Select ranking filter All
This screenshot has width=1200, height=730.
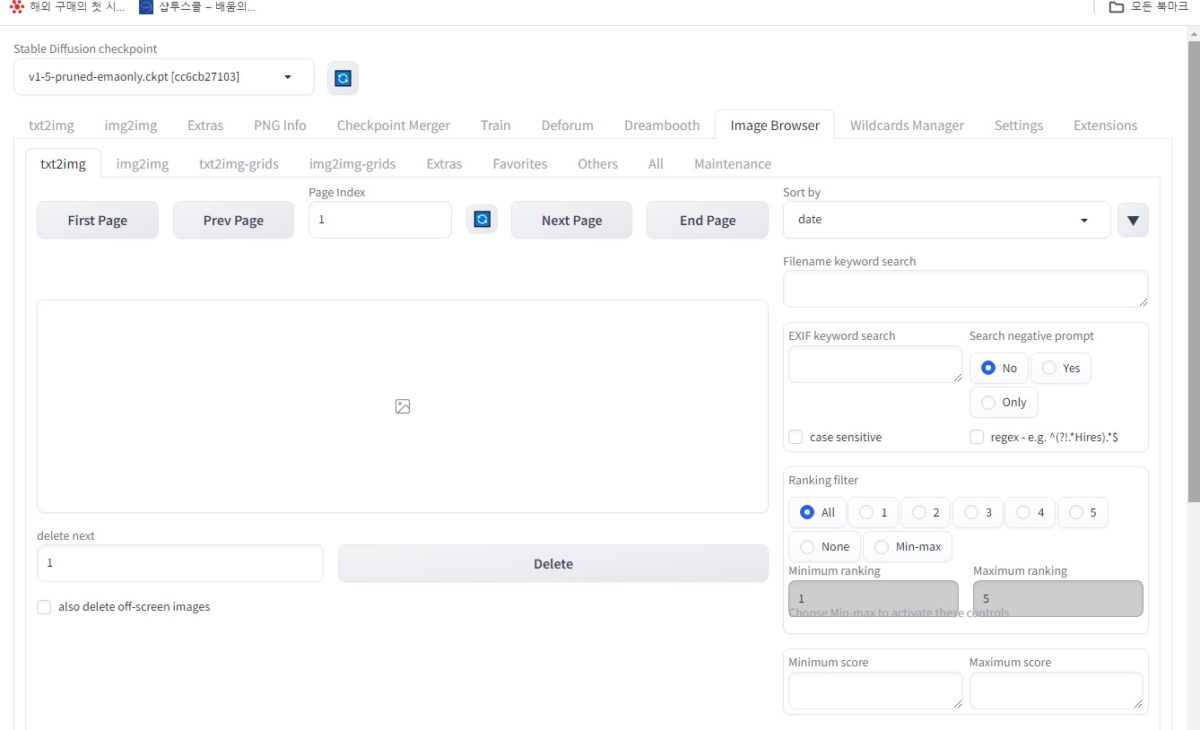[818, 512]
